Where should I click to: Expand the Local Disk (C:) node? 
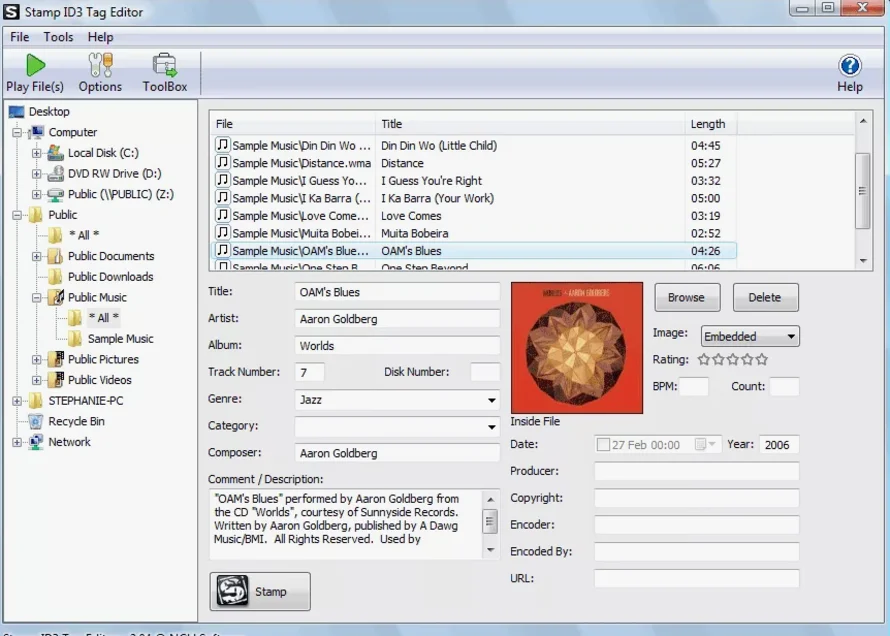36,153
